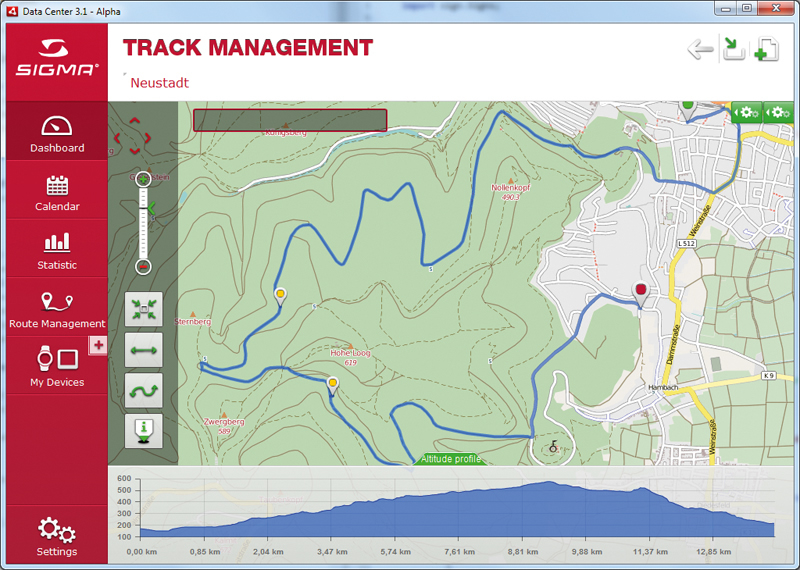Click the red plus button beside sidebar
Viewport: 800px width, 570px height.
(x=98, y=345)
